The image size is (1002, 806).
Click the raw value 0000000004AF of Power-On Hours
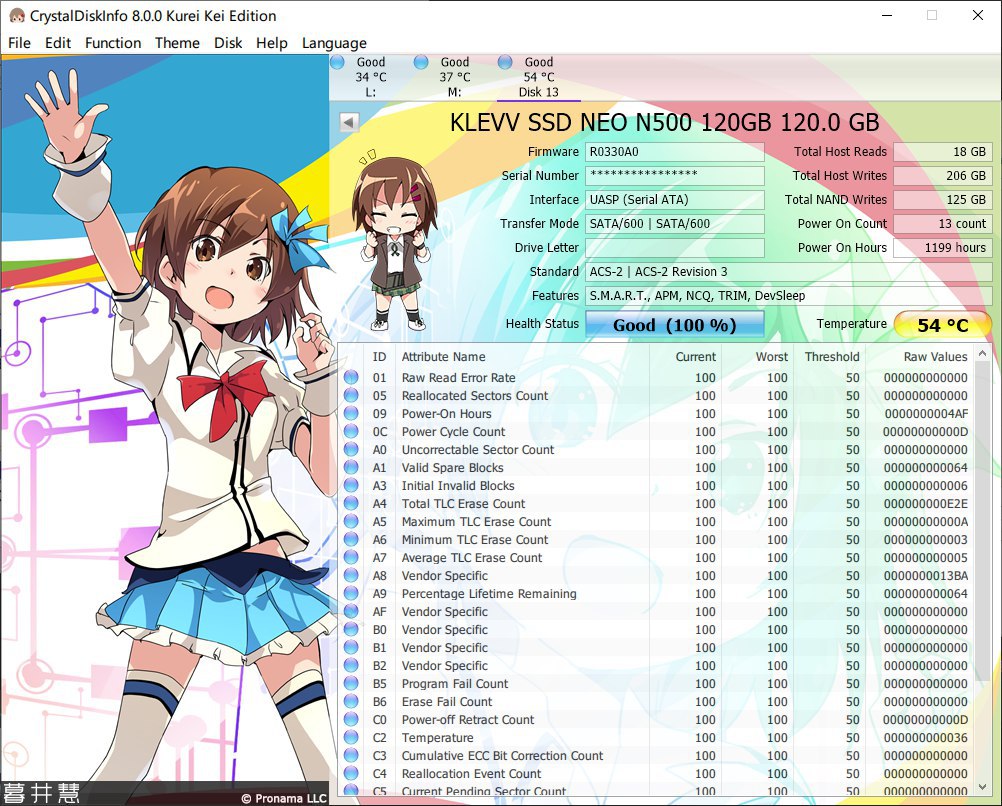926,414
